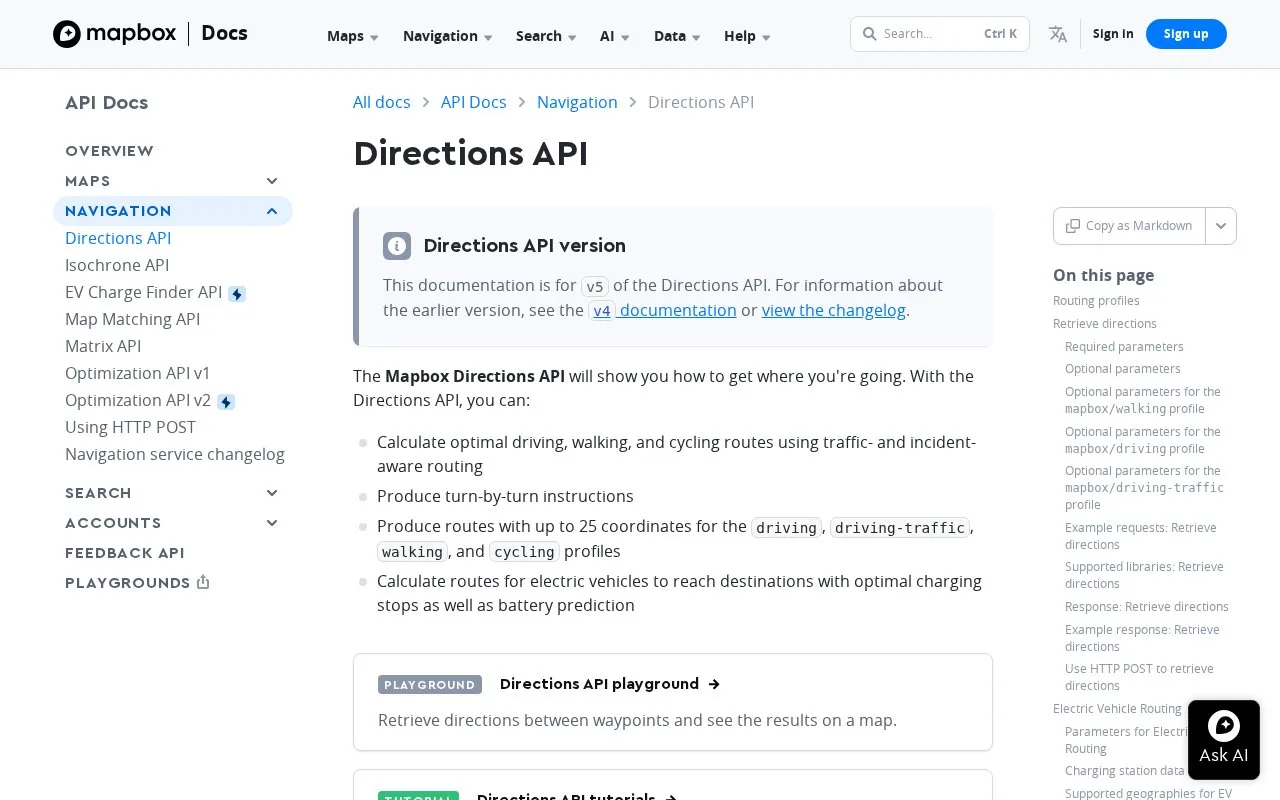Screen dimensions: 1280x800
Task: Jump to mapbox/driving-traffic profile optional parameters
Action: coord(1144,488)
